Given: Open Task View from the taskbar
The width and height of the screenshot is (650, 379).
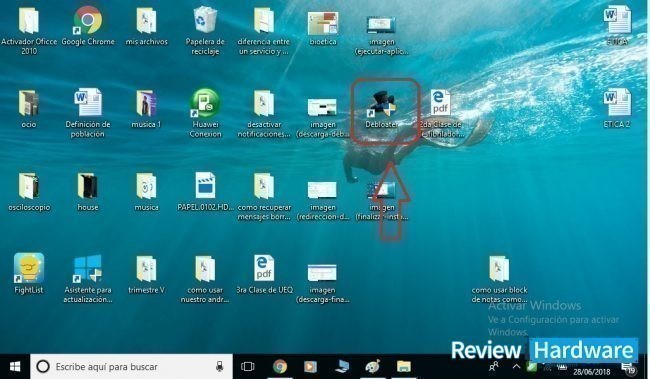Looking at the screenshot, I should [247, 367].
